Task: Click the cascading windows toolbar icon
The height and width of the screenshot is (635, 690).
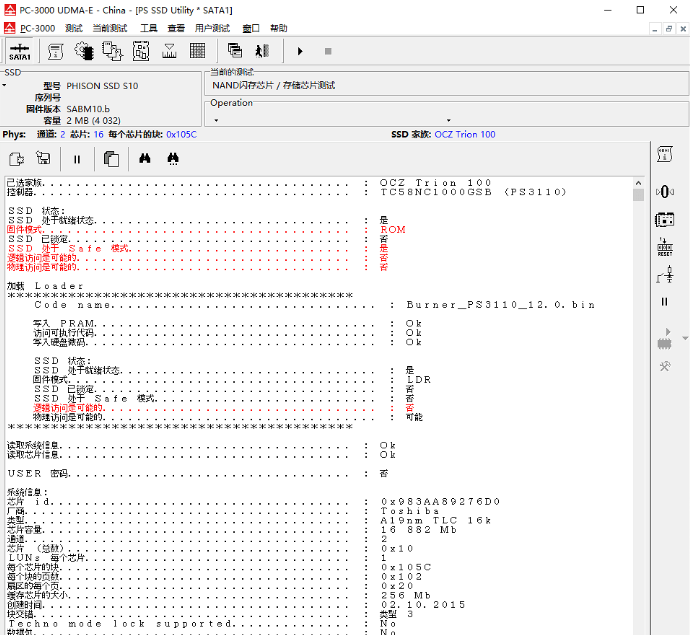Action: tap(235, 51)
